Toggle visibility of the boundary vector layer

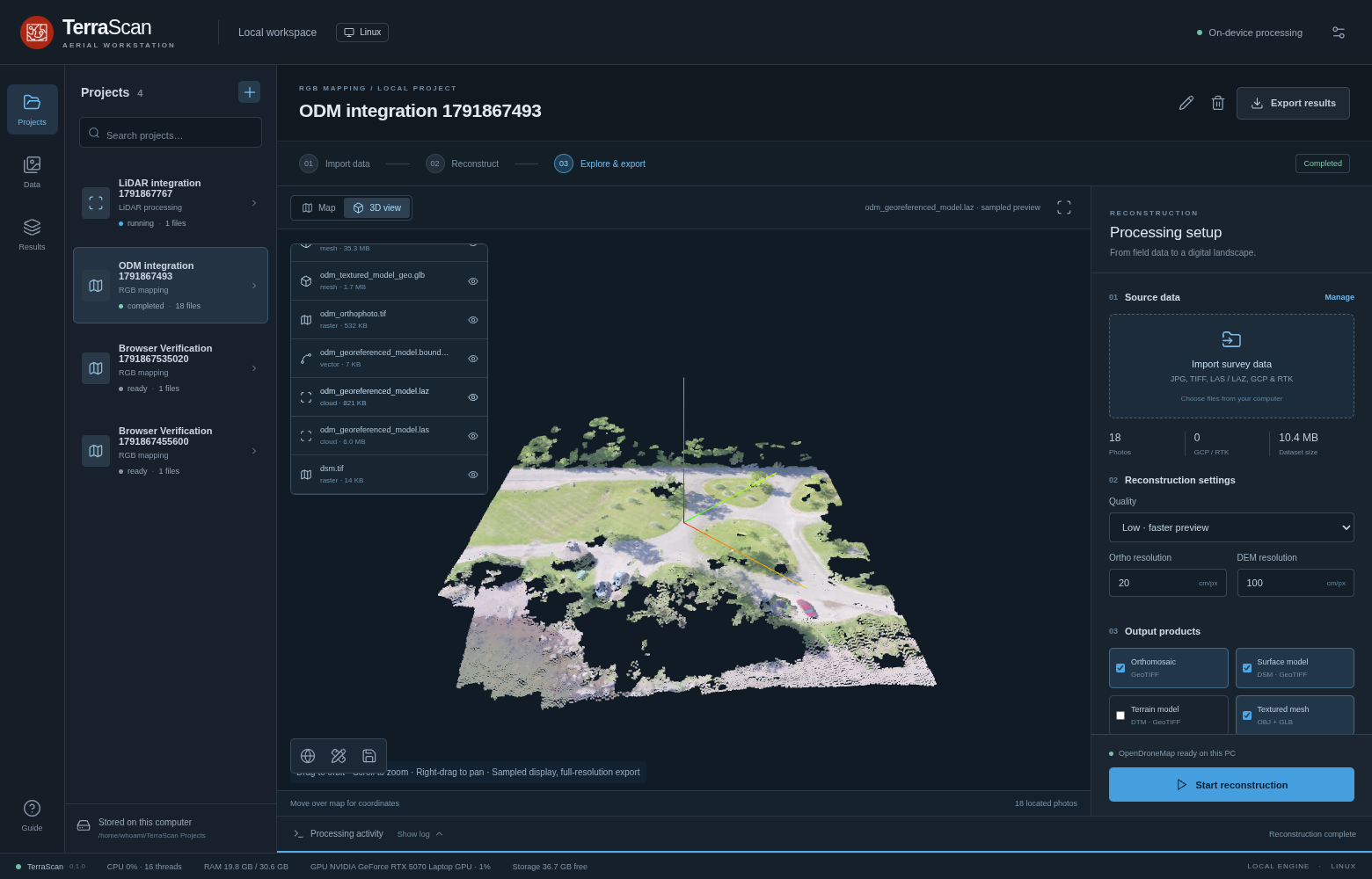473,359
